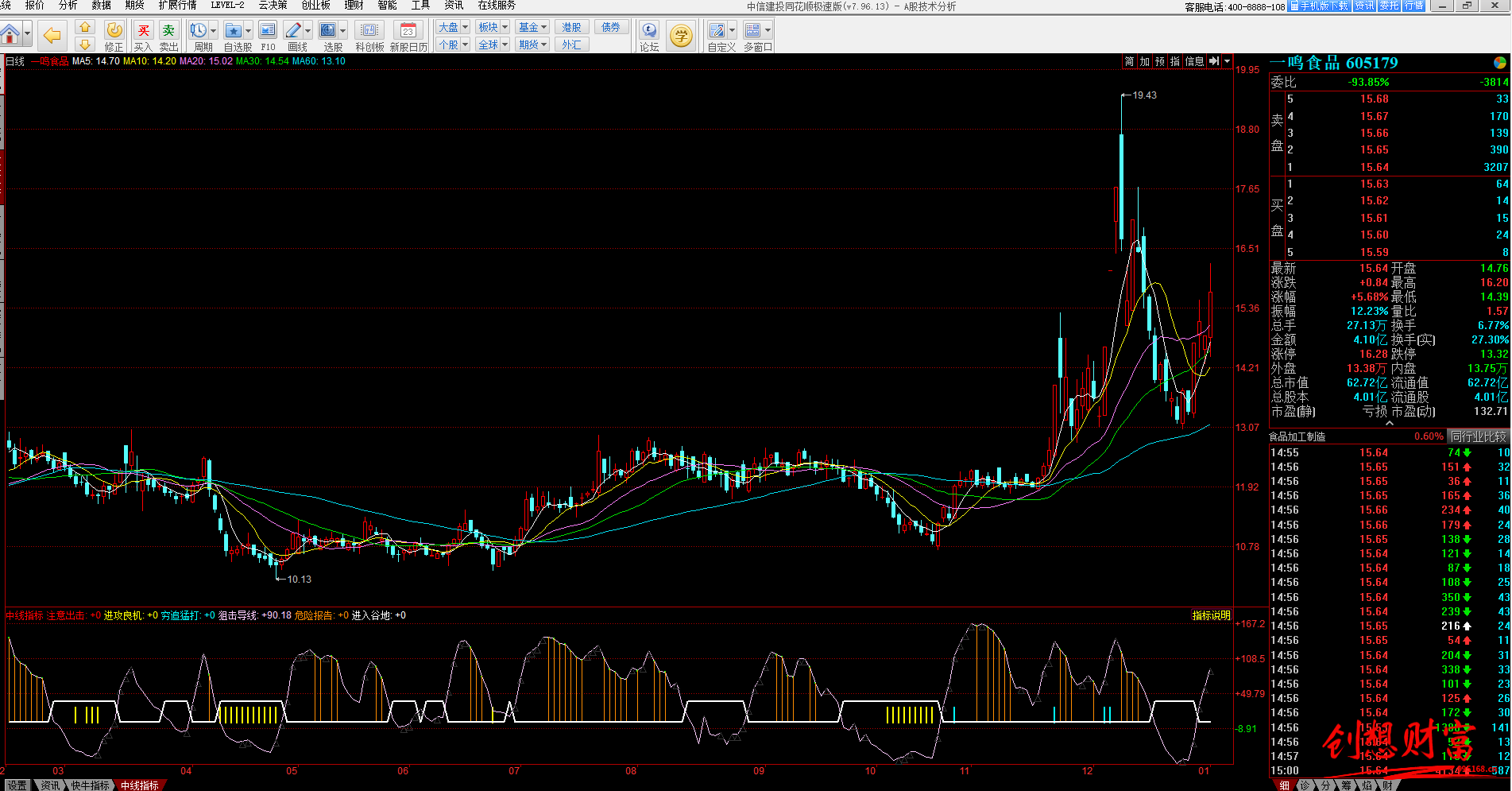Open the 报价 menu
The image size is (1512, 791).
pos(35,6)
